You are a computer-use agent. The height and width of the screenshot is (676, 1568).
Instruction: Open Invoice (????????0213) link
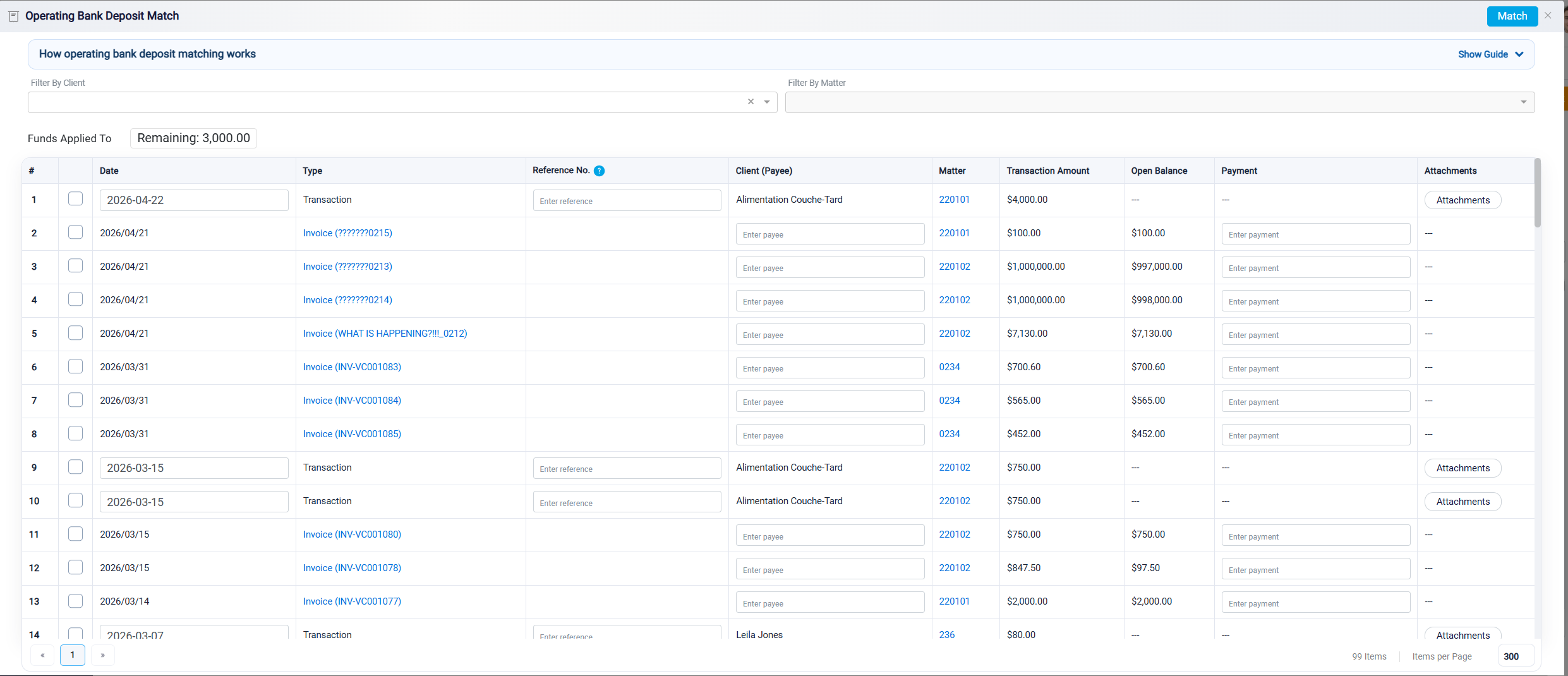click(347, 267)
